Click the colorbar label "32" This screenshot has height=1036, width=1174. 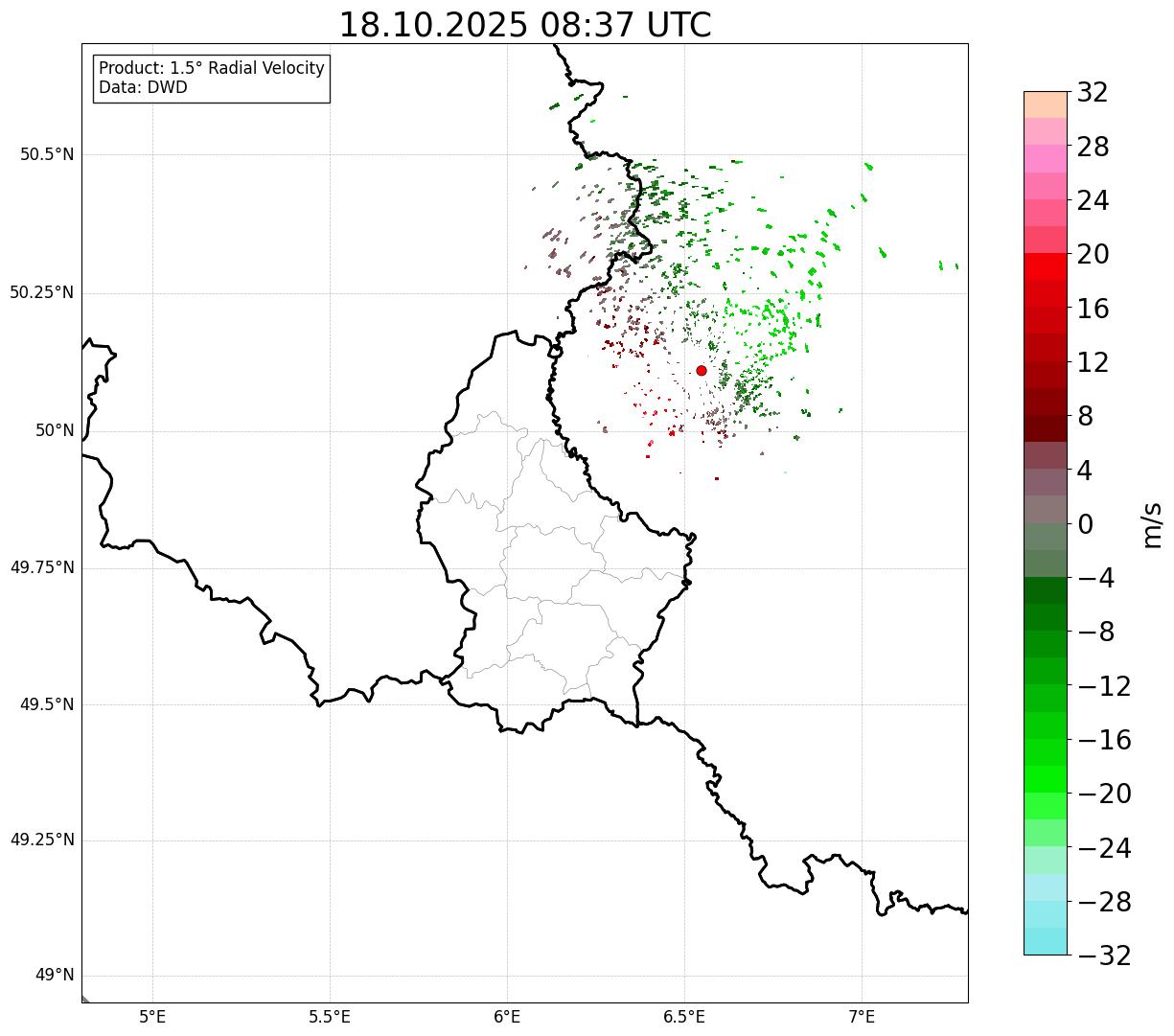pyautogui.click(x=1093, y=93)
